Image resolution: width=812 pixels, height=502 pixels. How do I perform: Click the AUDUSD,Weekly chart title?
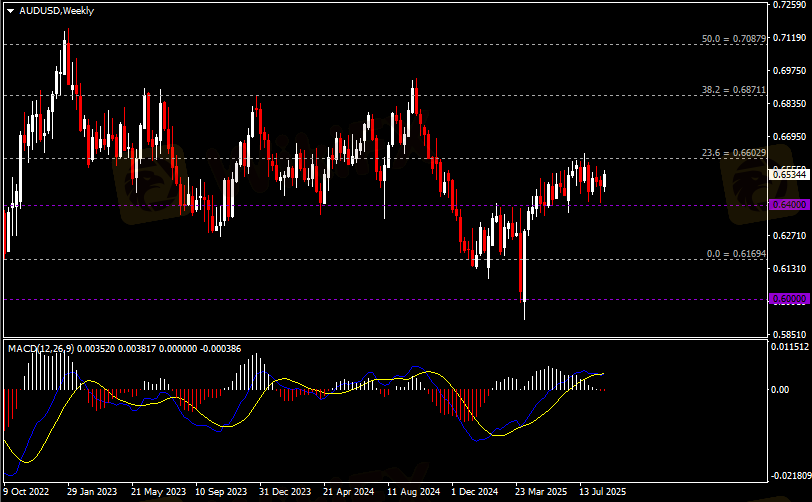tap(58, 9)
